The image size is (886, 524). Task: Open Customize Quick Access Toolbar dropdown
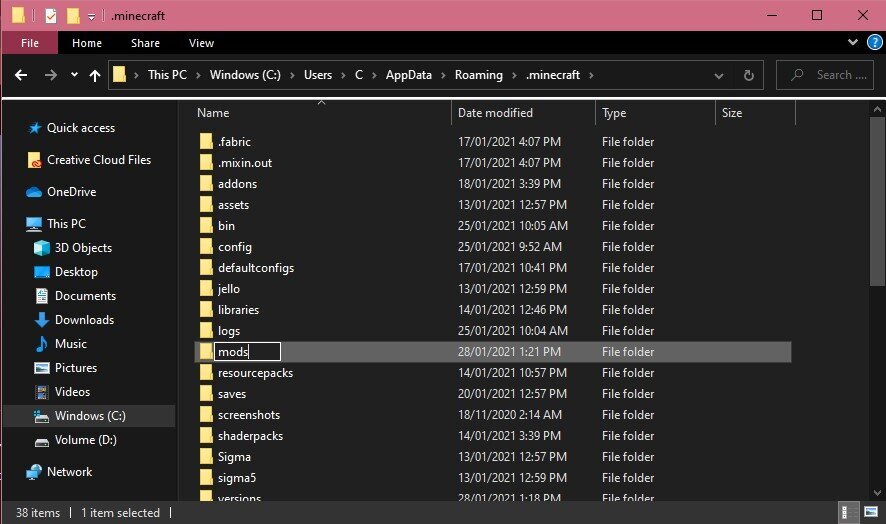point(91,17)
